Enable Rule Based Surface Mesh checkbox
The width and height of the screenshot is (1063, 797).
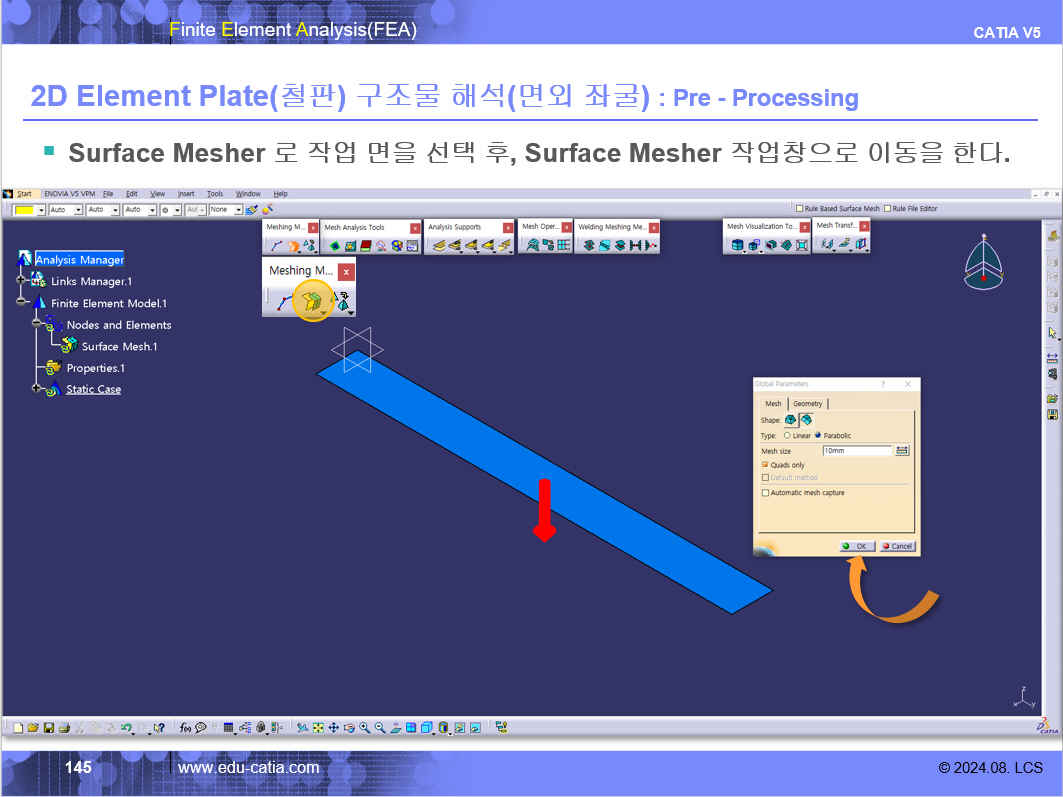(799, 208)
